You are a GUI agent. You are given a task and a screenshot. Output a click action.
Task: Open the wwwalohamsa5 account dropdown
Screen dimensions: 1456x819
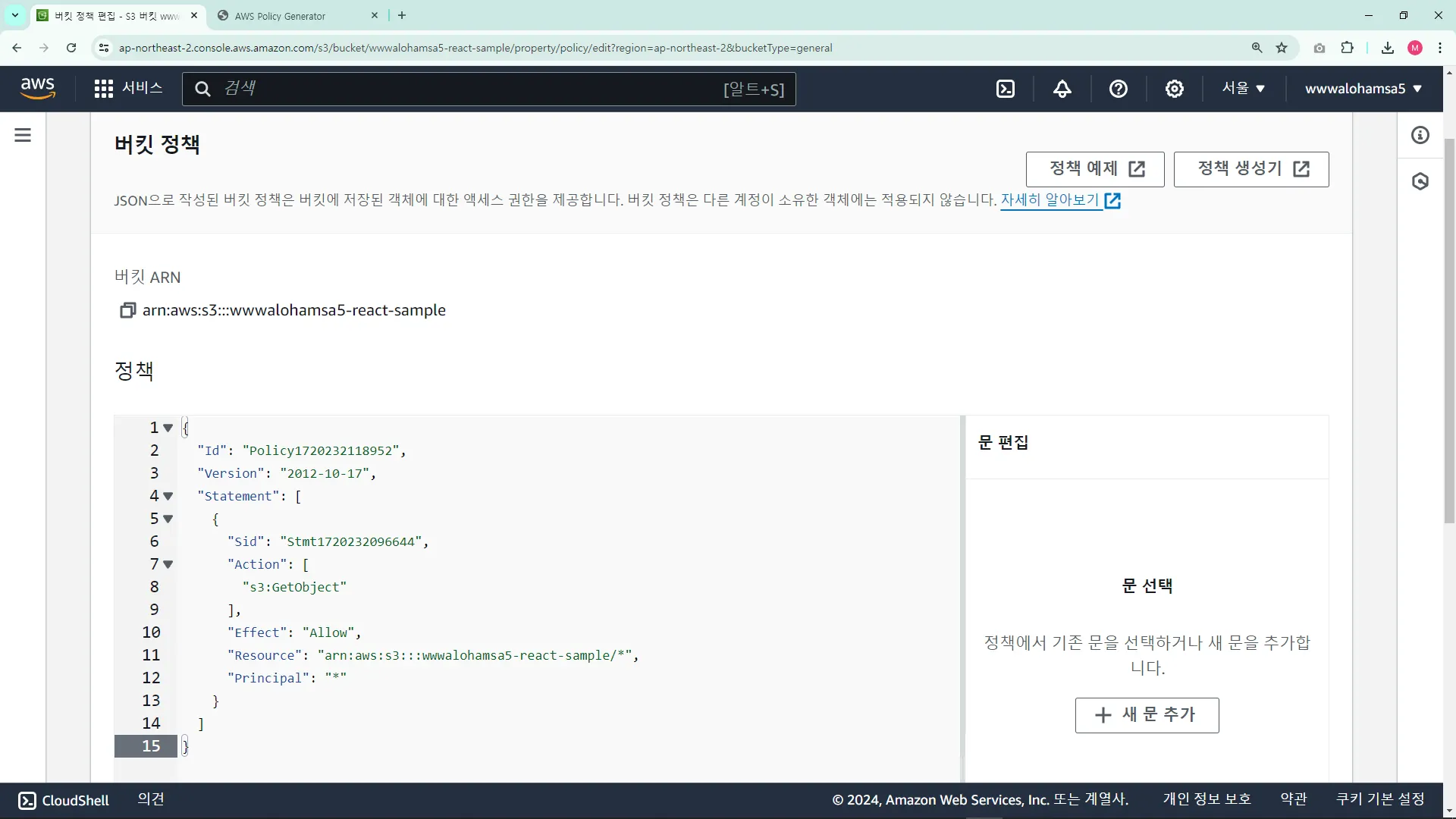(x=1363, y=89)
